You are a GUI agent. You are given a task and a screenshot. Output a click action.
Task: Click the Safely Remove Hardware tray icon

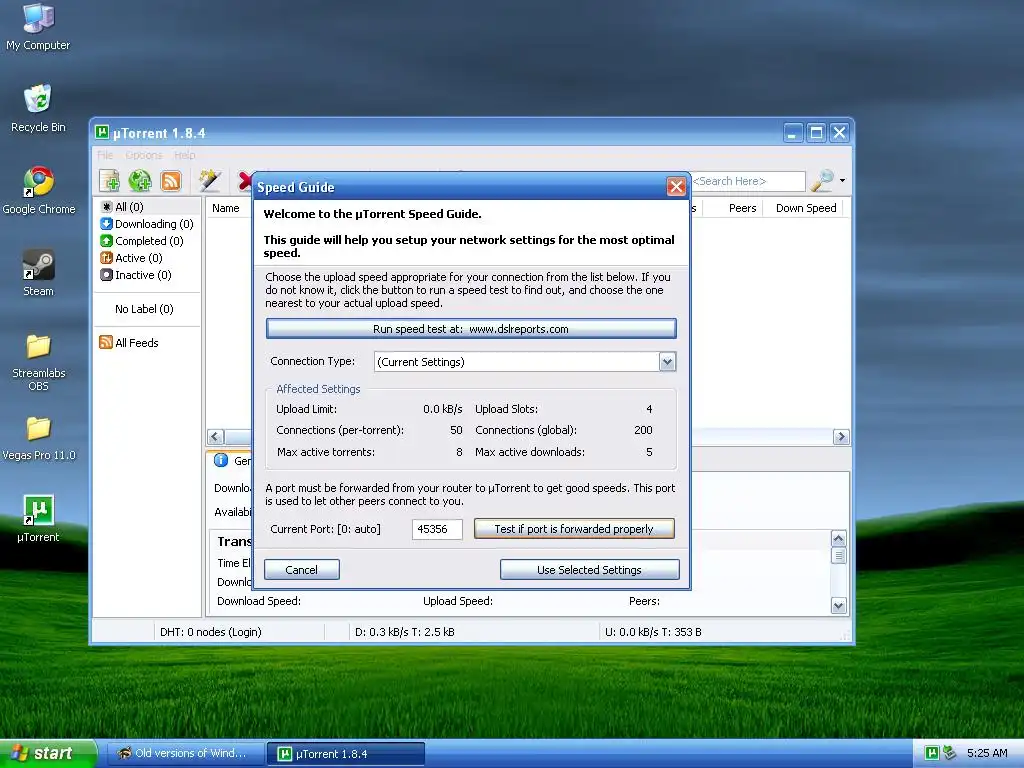(949, 753)
